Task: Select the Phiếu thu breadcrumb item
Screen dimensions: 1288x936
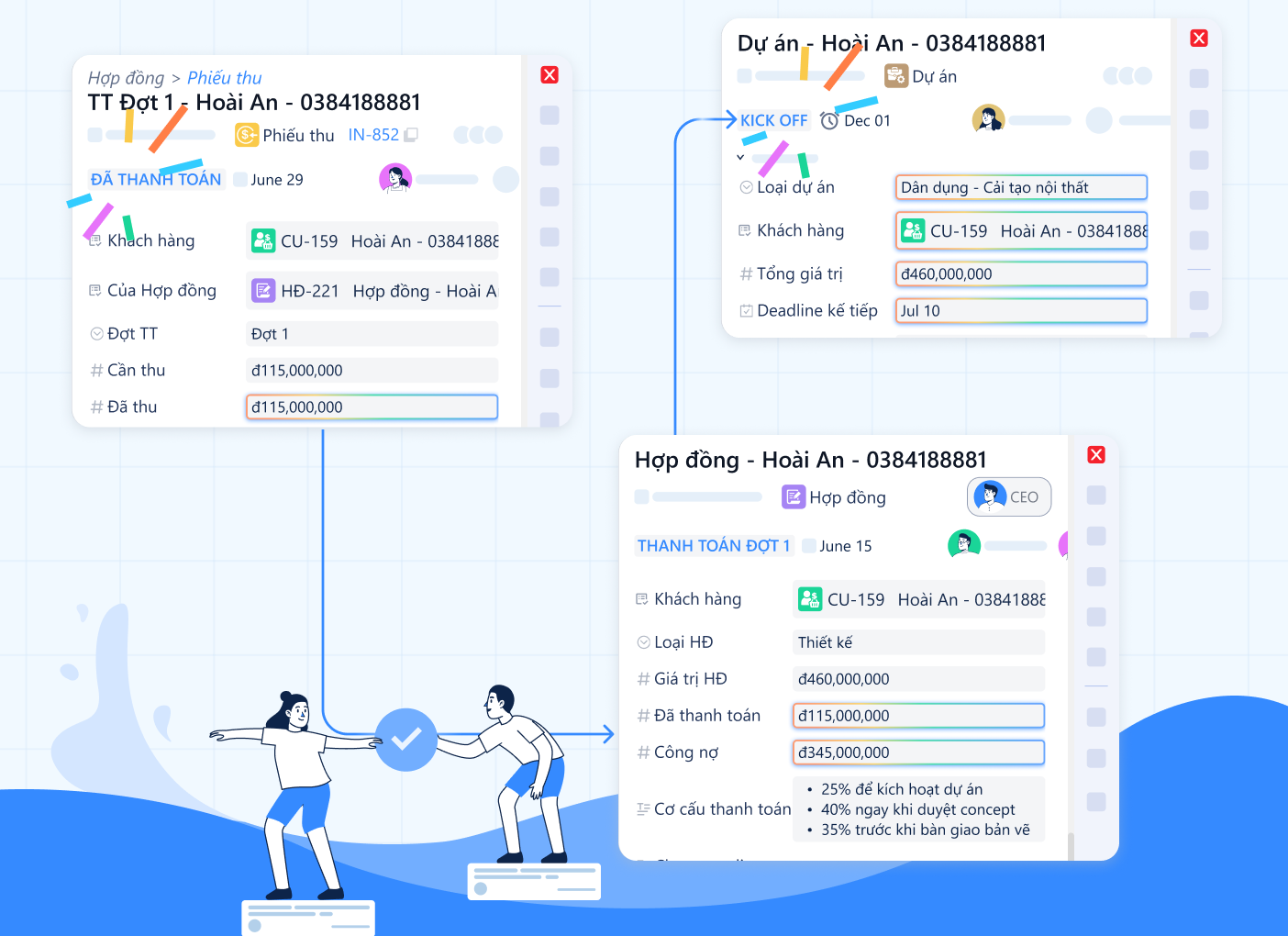Action: 224,78
